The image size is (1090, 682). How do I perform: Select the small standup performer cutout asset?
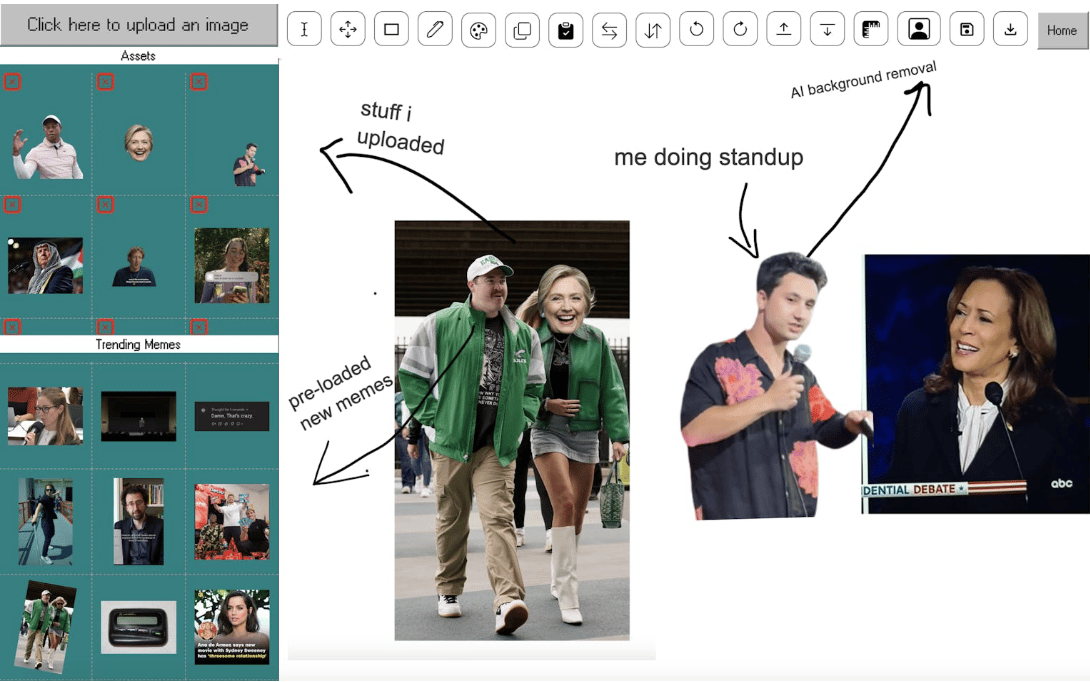249,164
